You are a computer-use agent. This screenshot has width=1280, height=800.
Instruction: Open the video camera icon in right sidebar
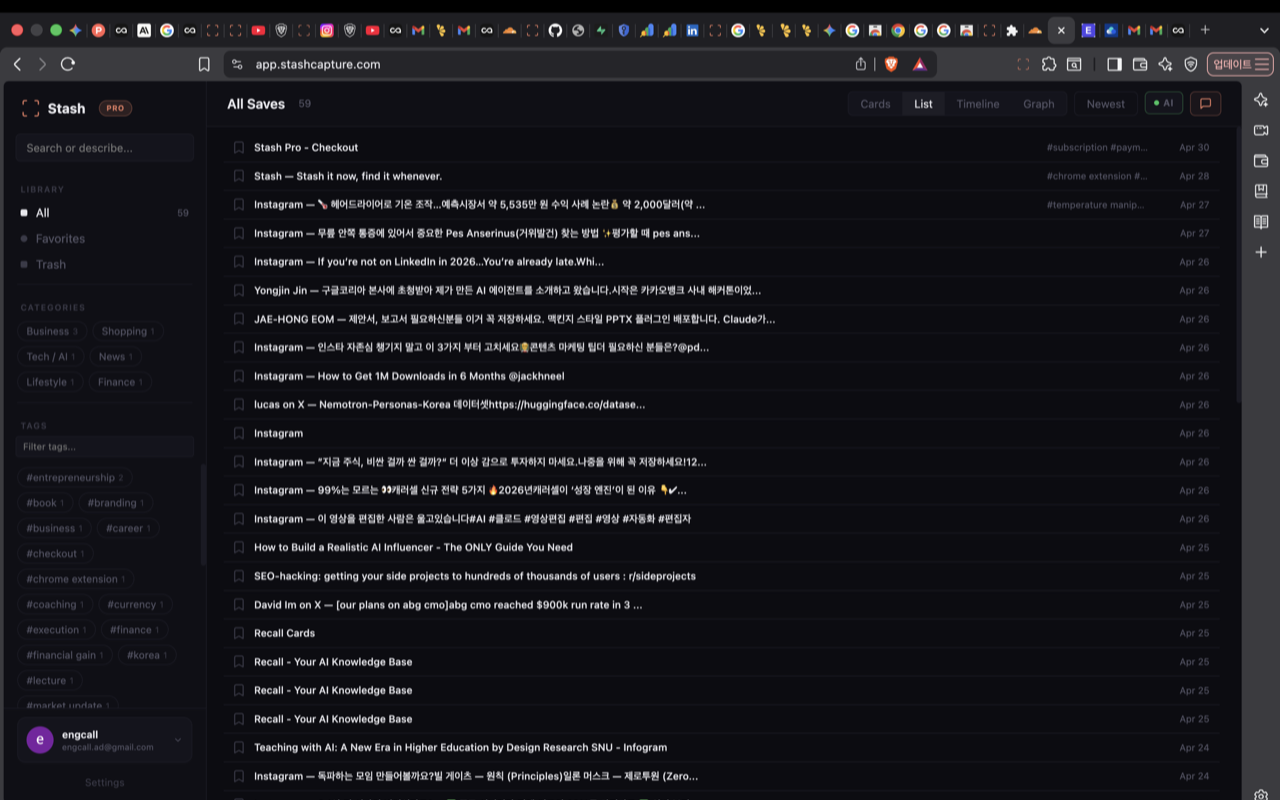[x=1261, y=130]
